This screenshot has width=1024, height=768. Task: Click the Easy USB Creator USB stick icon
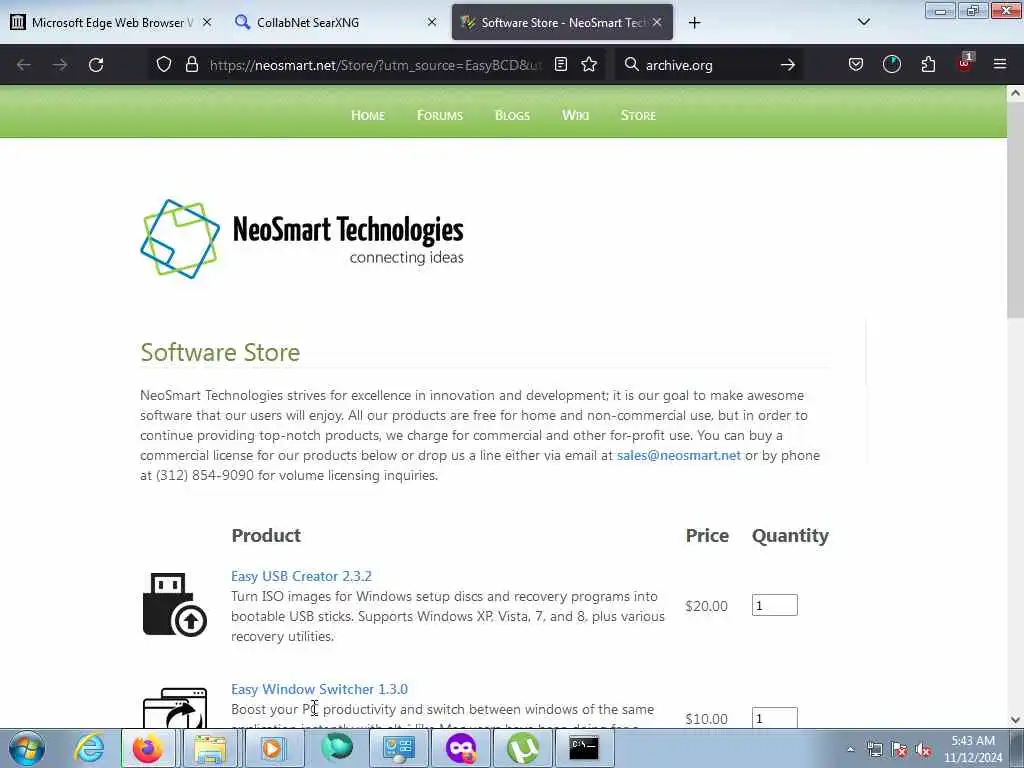pyautogui.click(x=174, y=604)
